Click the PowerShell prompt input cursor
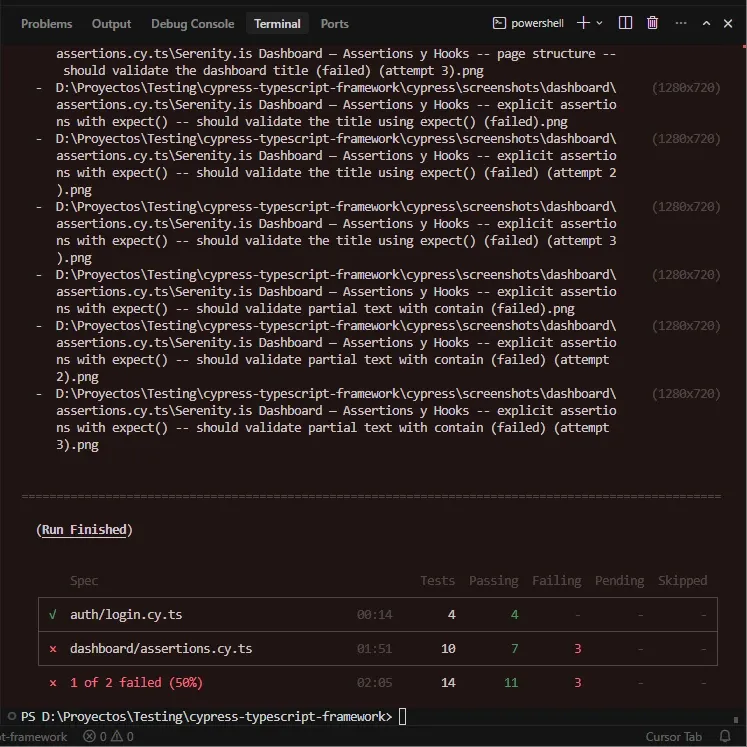The image size is (747, 747). click(403, 716)
